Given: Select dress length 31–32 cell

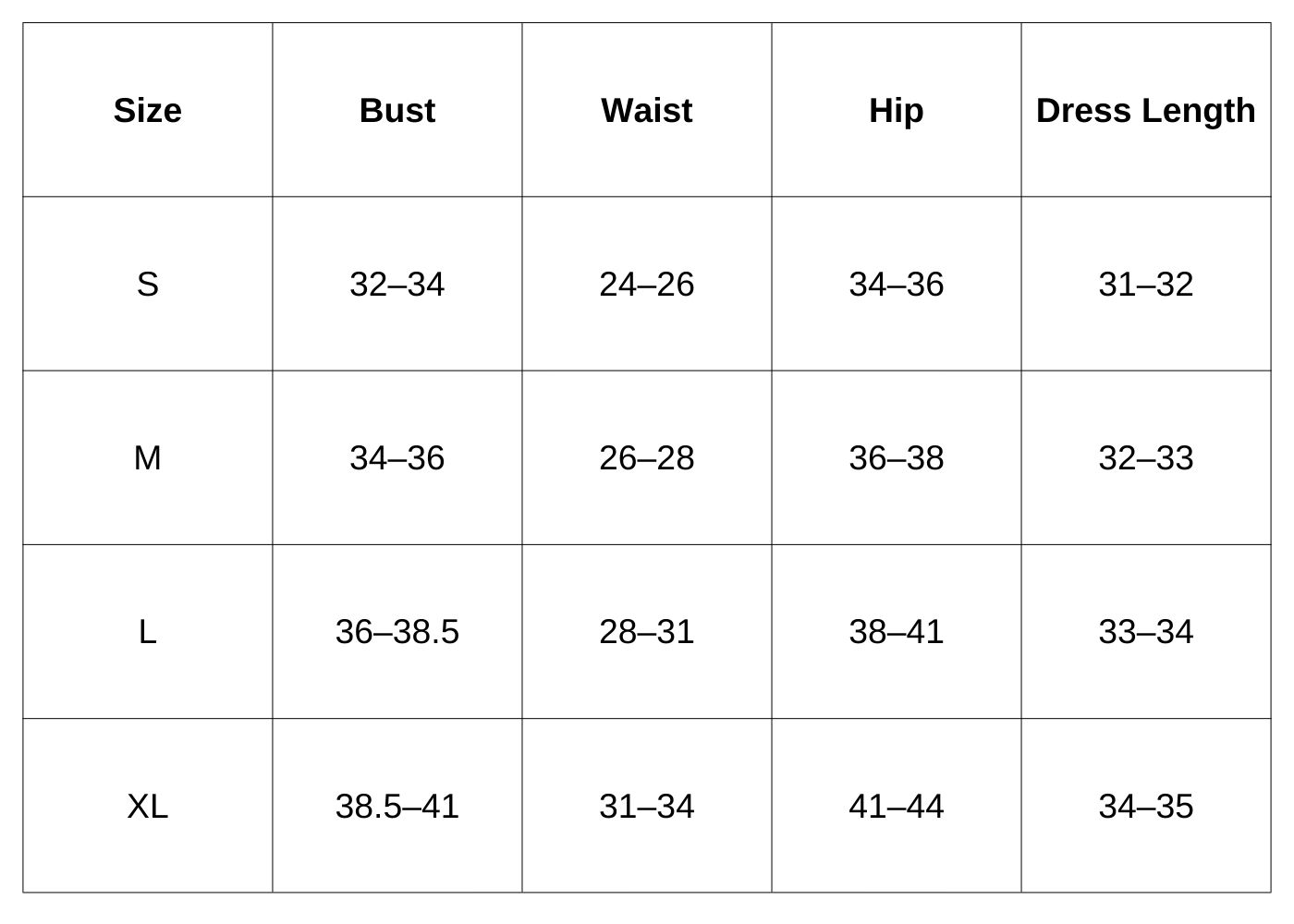Looking at the screenshot, I should pyautogui.click(x=1146, y=285).
